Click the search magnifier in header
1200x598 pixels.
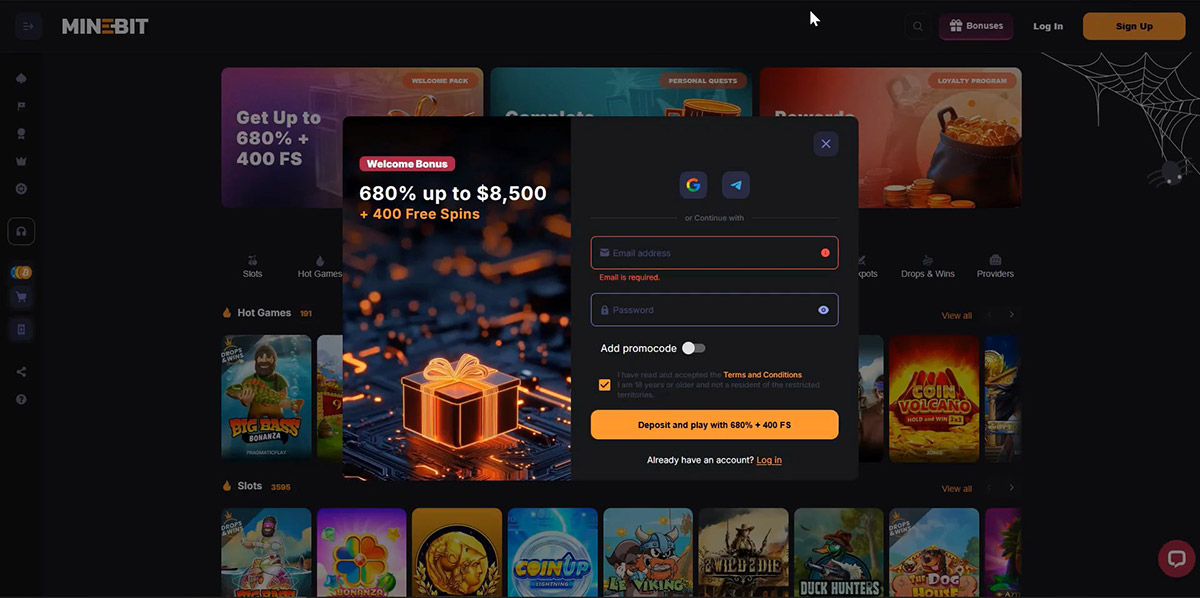917,27
